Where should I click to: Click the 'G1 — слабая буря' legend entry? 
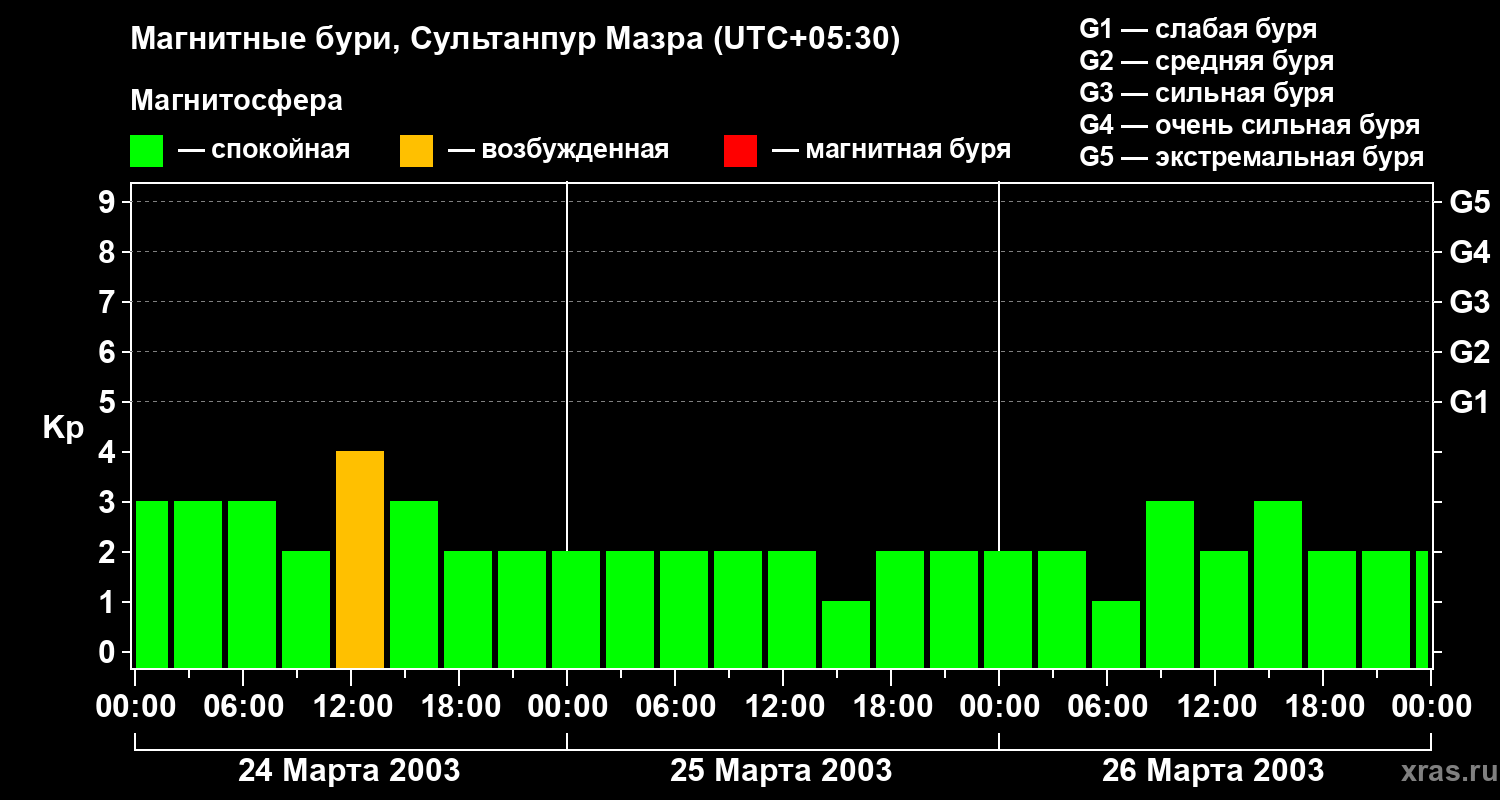(1198, 29)
